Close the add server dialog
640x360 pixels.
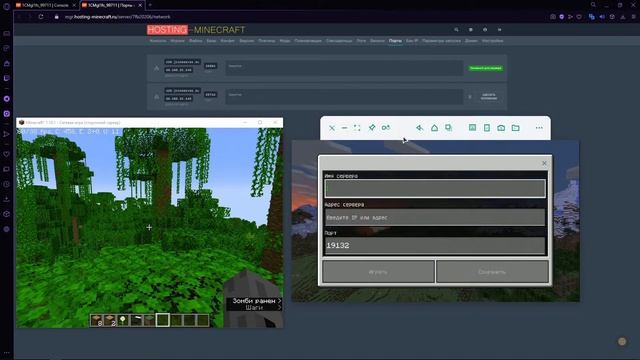(544, 163)
